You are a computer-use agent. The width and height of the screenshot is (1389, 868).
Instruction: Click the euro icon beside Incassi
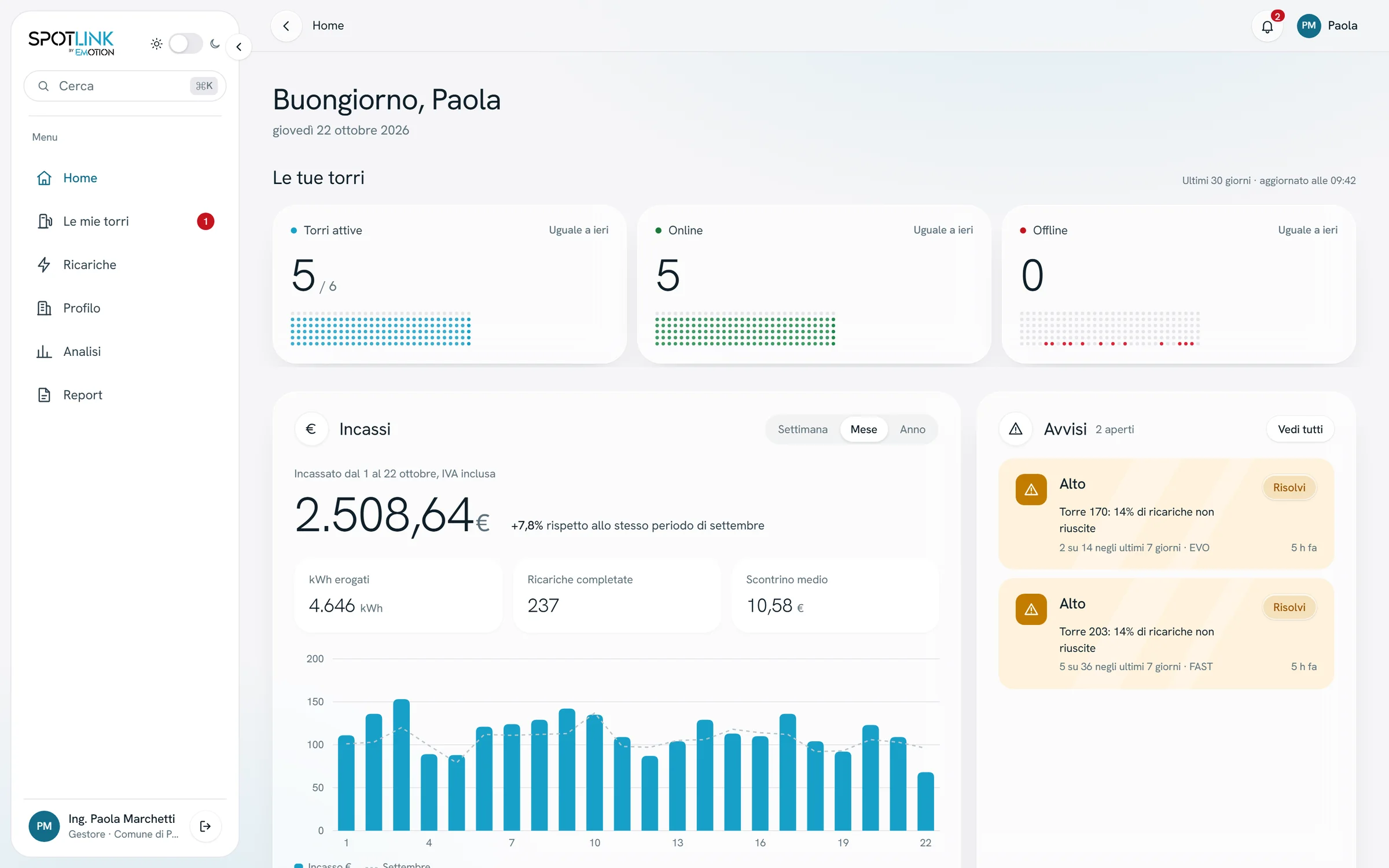311,429
